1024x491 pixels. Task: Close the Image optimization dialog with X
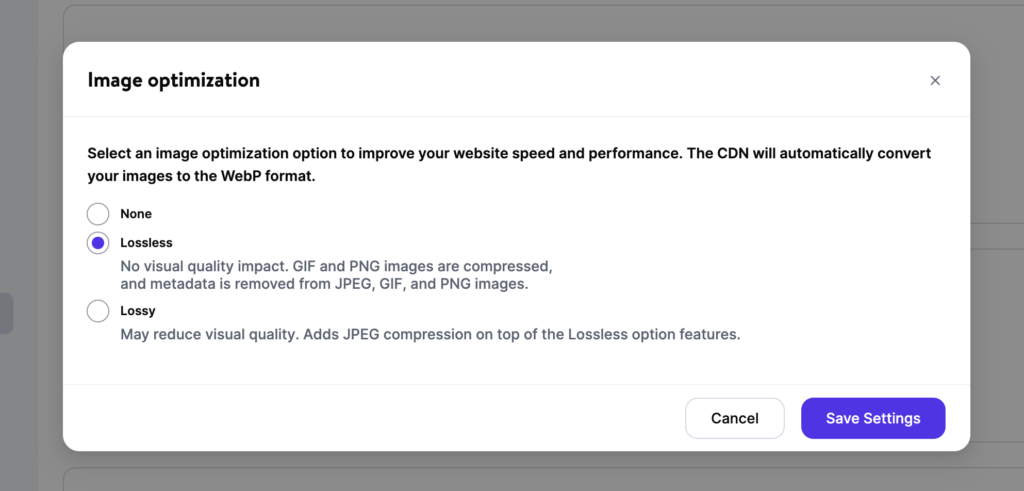coord(935,80)
